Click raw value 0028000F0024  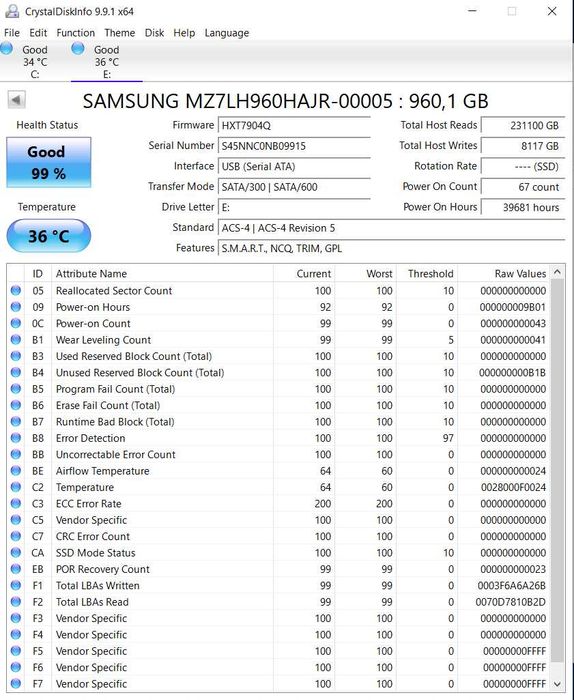tap(513, 487)
